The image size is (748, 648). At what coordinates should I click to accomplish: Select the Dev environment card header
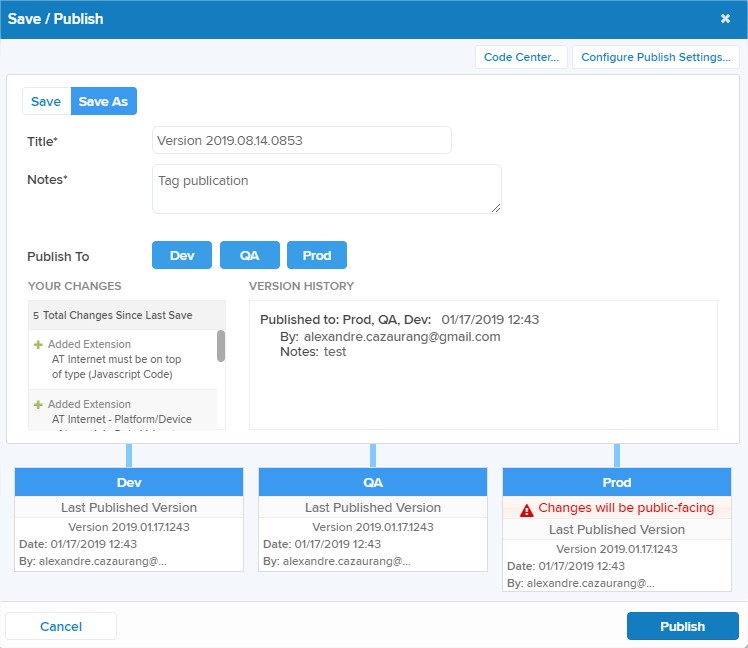(x=129, y=482)
